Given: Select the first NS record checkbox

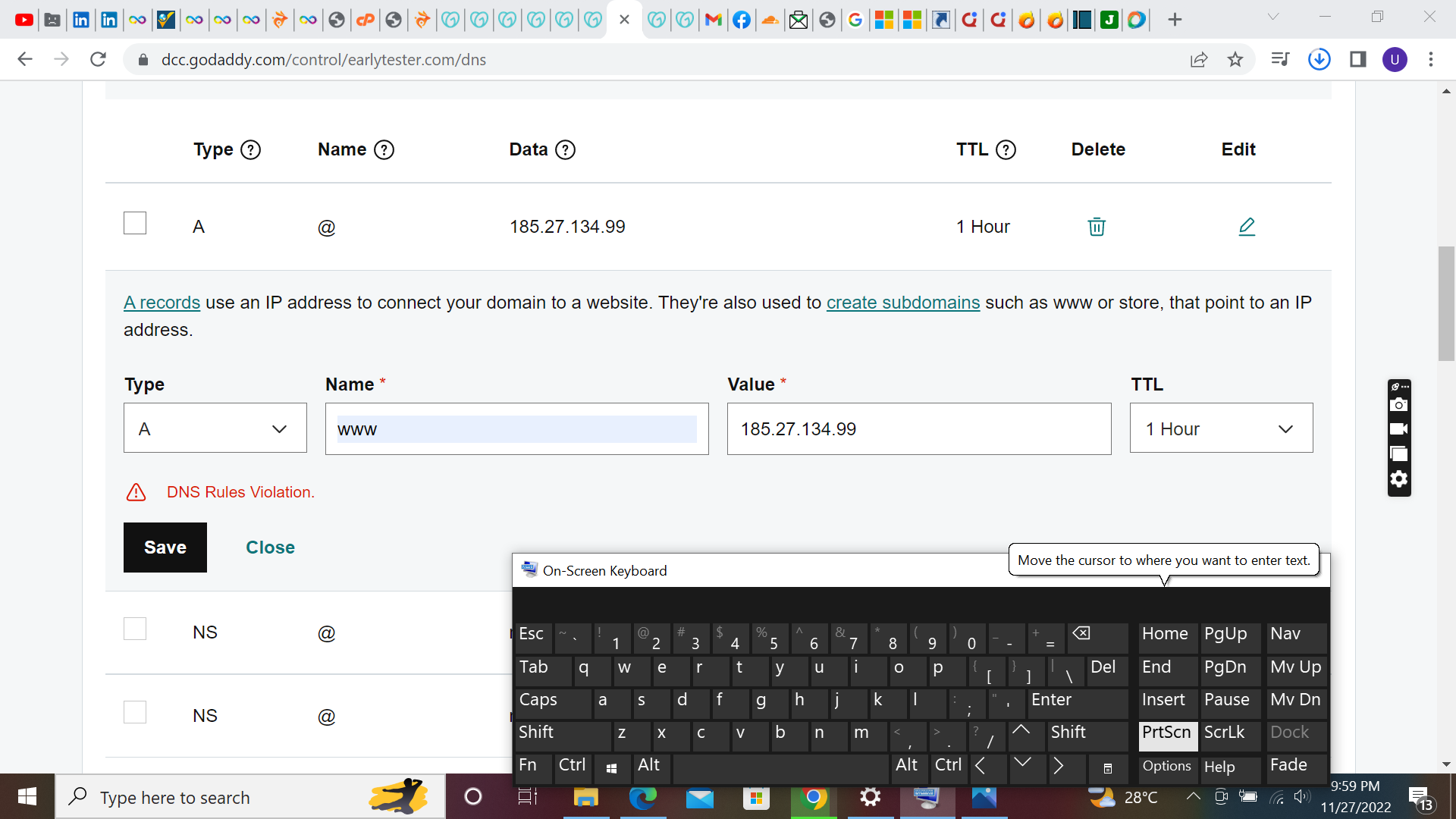Looking at the screenshot, I should pyautogui.click(x=135, y=629).
